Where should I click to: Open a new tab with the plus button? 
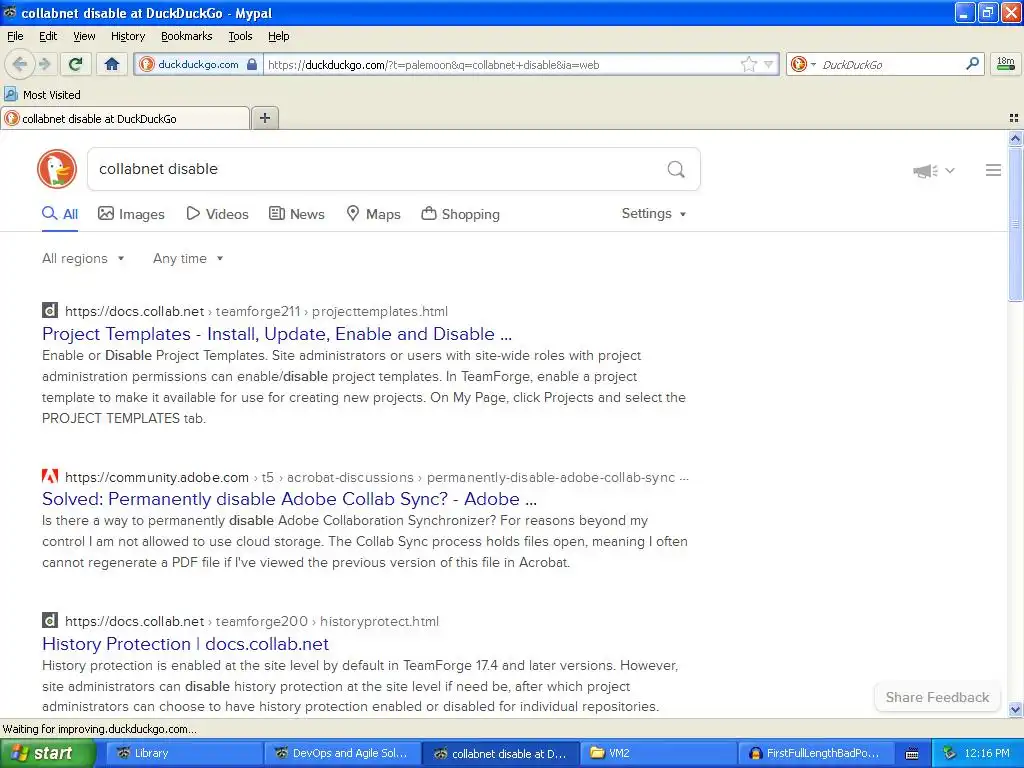264,118
